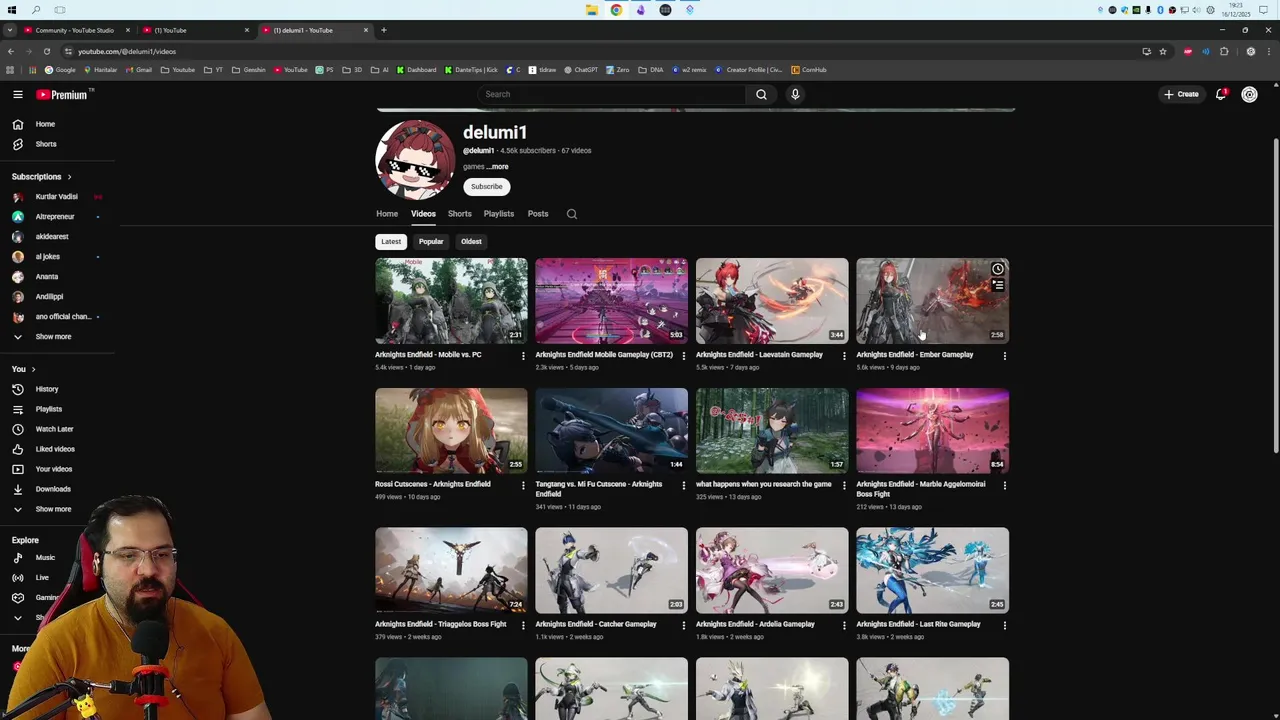Open Andilippi subscription channel
The image size is (1280, 720).
[x=49, y=297]
